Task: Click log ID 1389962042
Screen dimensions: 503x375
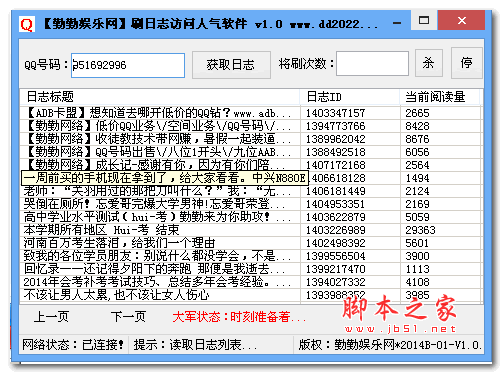Action: (x=336, y=139)
